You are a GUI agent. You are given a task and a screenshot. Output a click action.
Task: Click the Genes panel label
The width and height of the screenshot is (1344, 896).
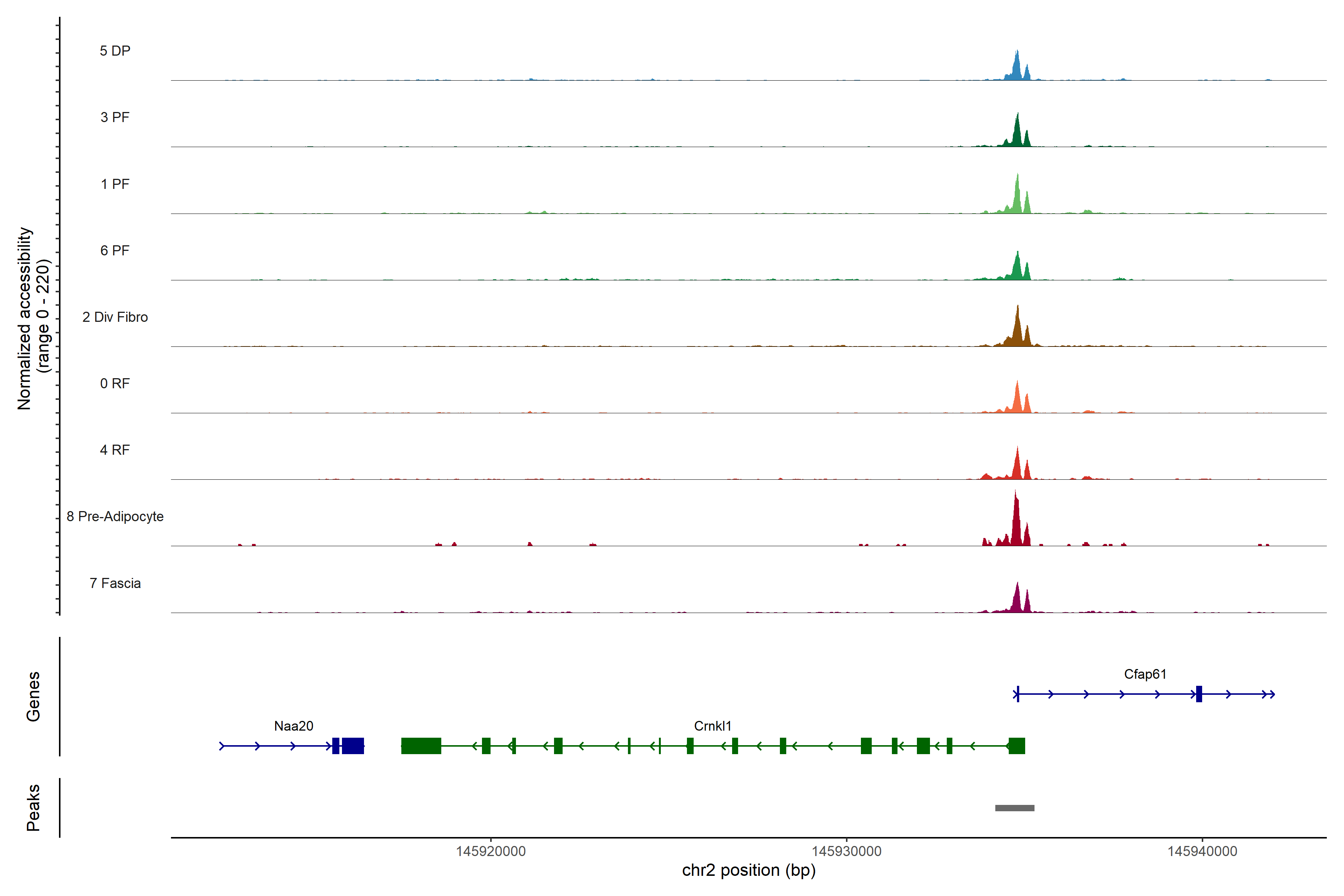pos(33,696)
